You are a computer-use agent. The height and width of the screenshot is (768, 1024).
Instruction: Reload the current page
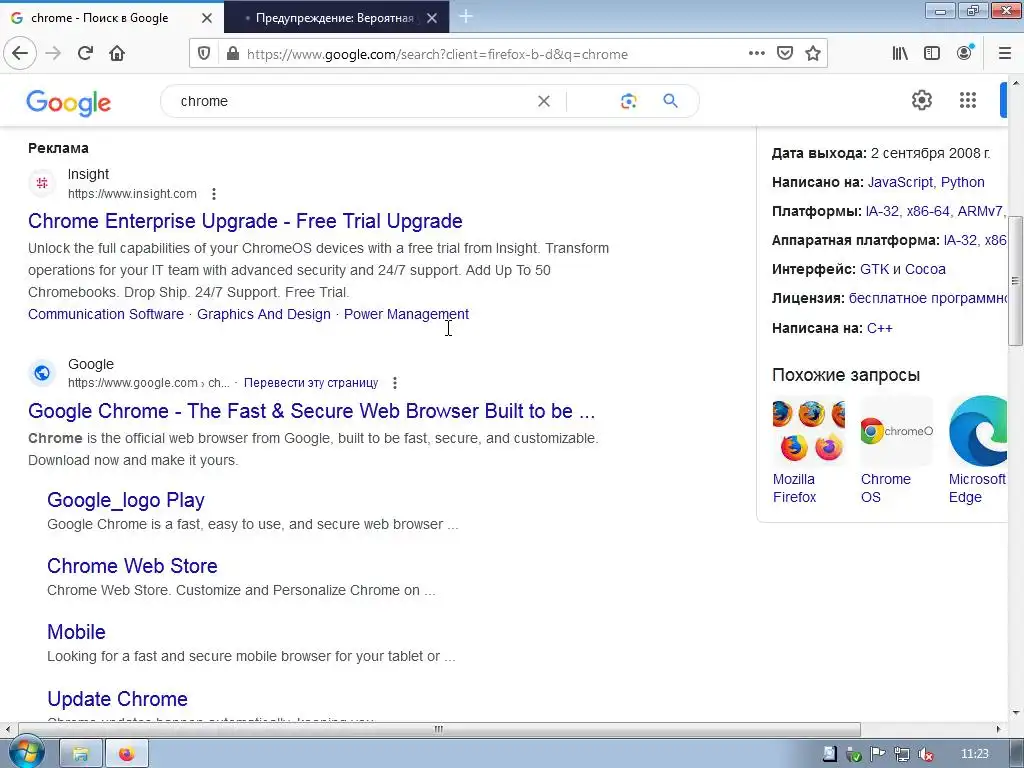pos(85,53)
